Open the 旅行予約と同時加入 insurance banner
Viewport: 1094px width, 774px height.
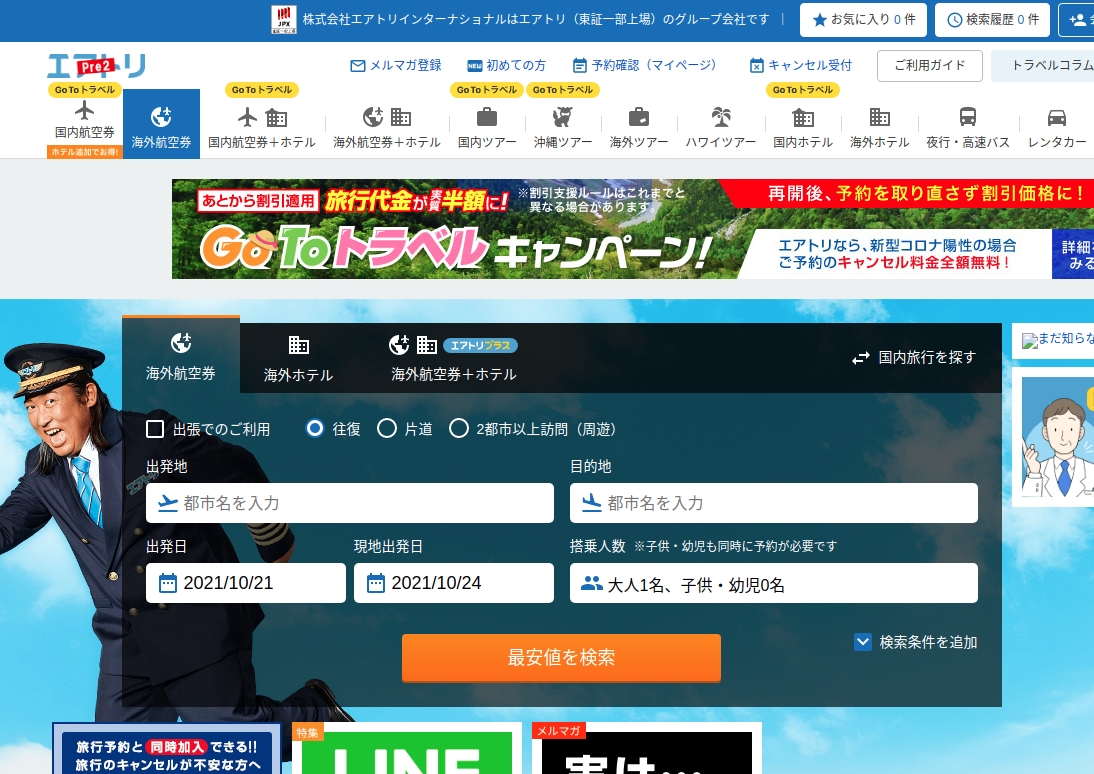coord(167,748)
